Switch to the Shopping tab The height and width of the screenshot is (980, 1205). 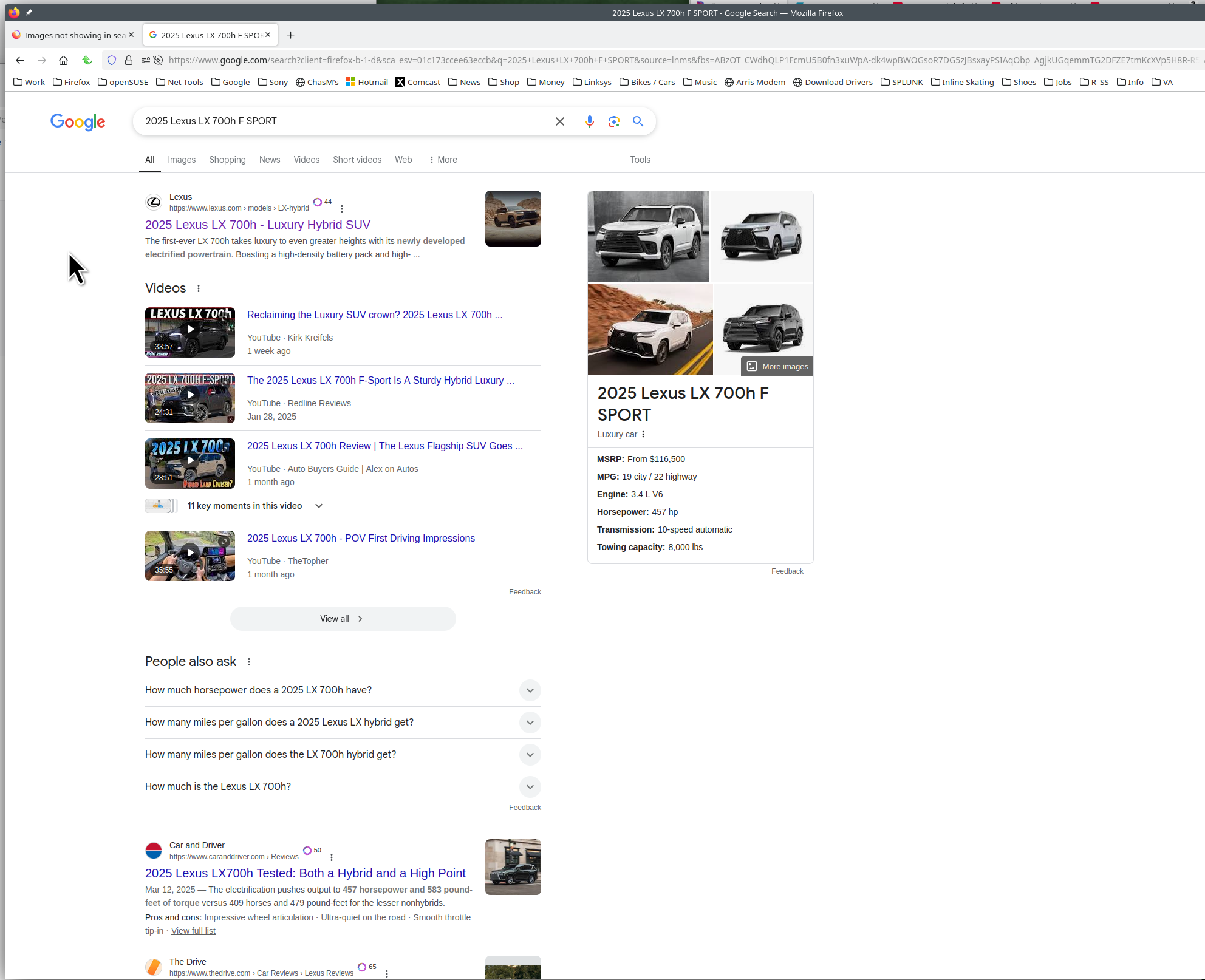227,160
